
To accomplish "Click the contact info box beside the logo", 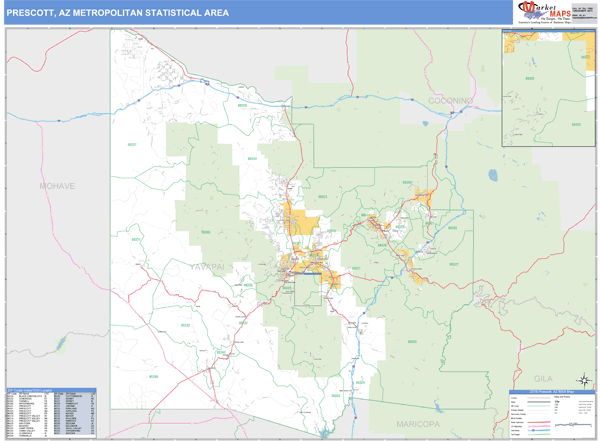I will [581, 12].
